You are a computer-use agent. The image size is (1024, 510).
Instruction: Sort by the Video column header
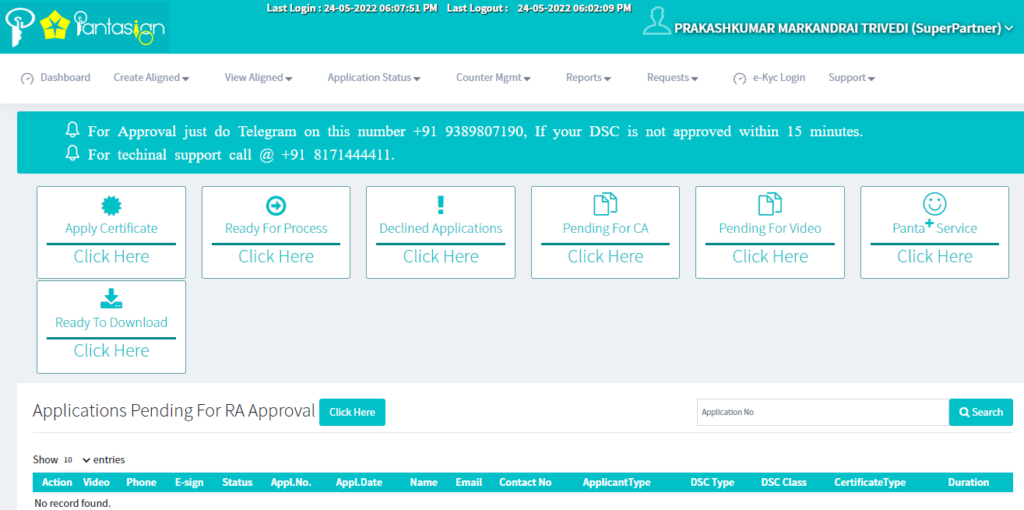coord(96,483)
